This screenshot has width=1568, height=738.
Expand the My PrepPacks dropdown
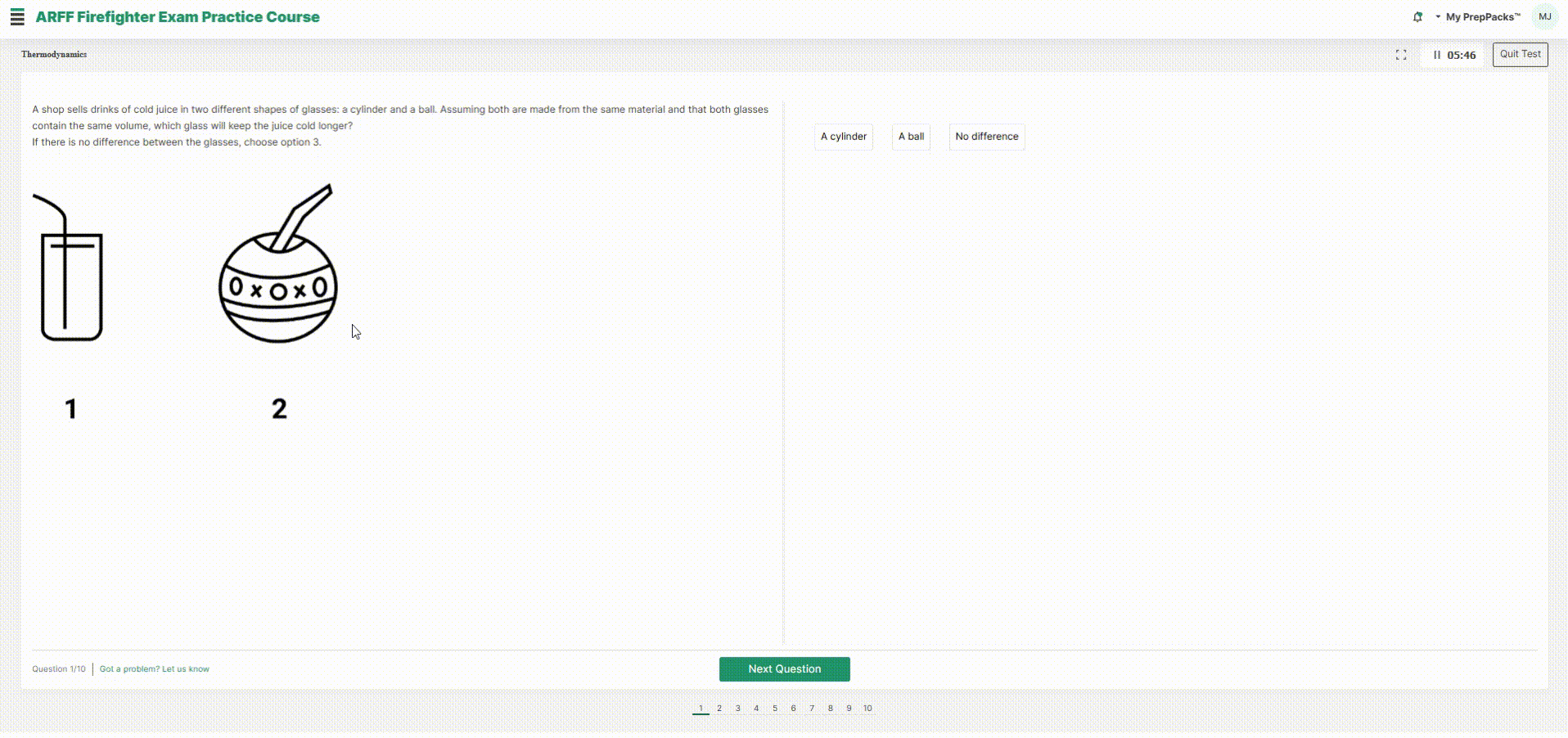[x=1478, y=17]
